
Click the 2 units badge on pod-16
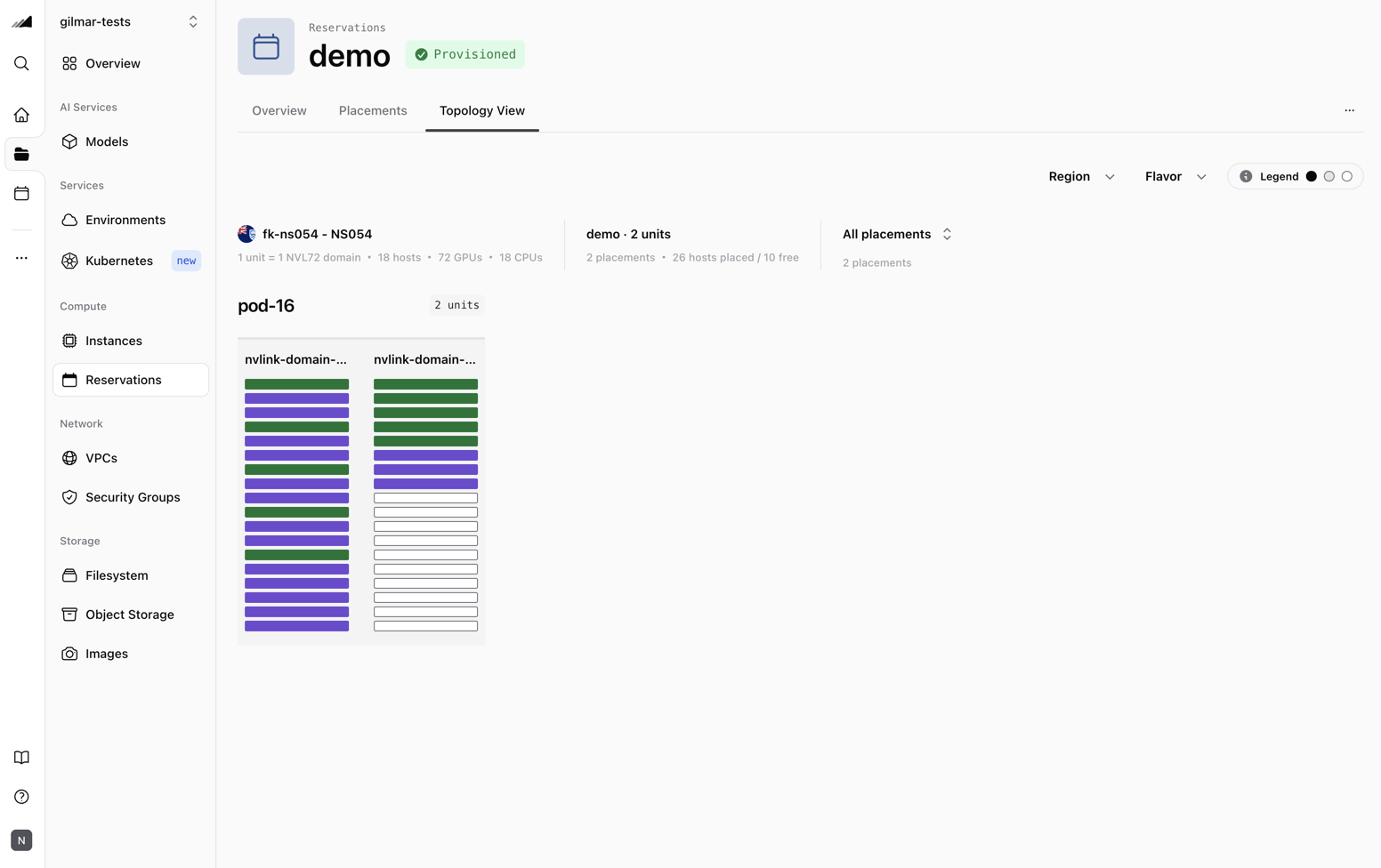tap(456, 306)
